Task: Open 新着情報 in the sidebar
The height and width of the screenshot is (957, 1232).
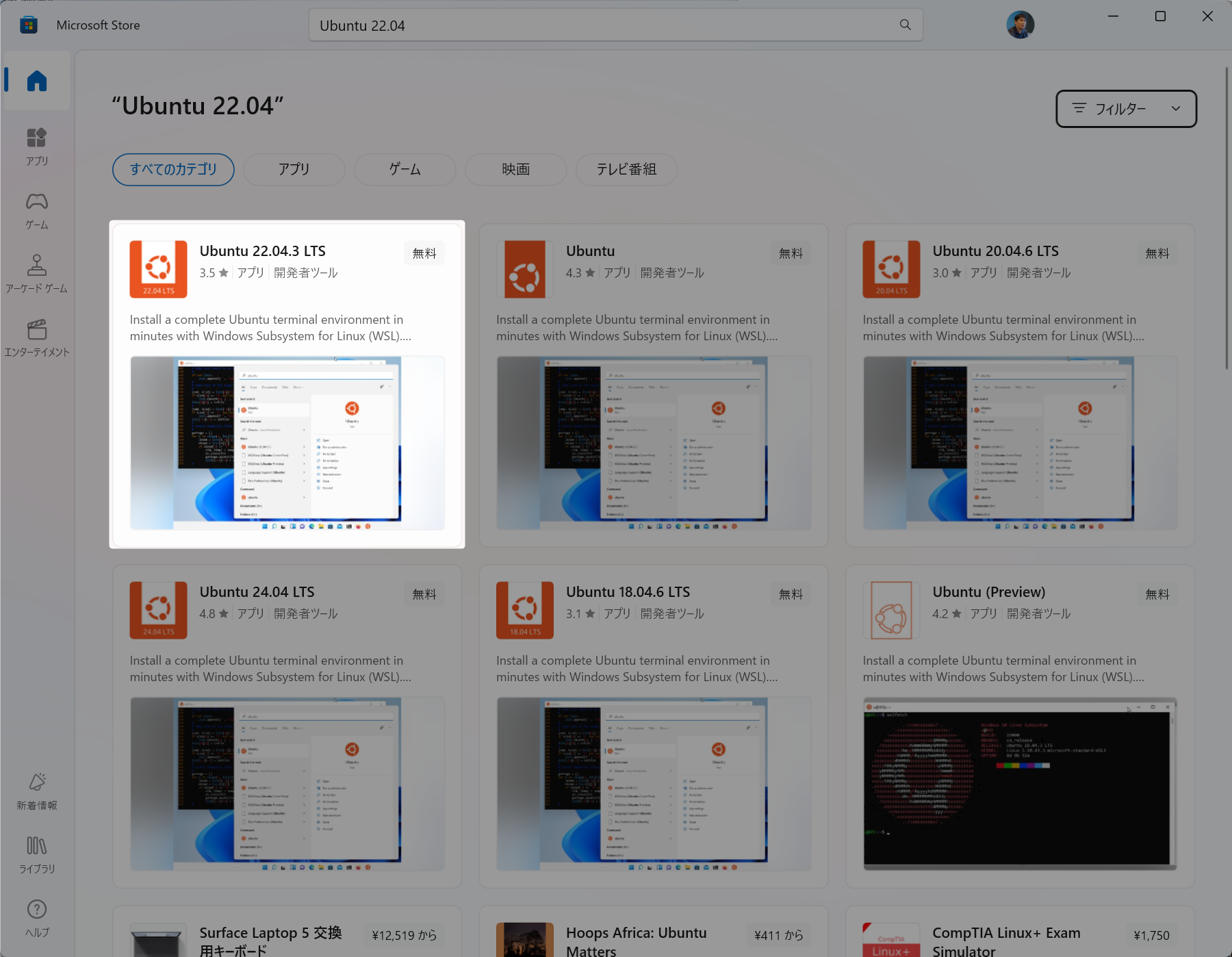Action: tap(37, 791)
